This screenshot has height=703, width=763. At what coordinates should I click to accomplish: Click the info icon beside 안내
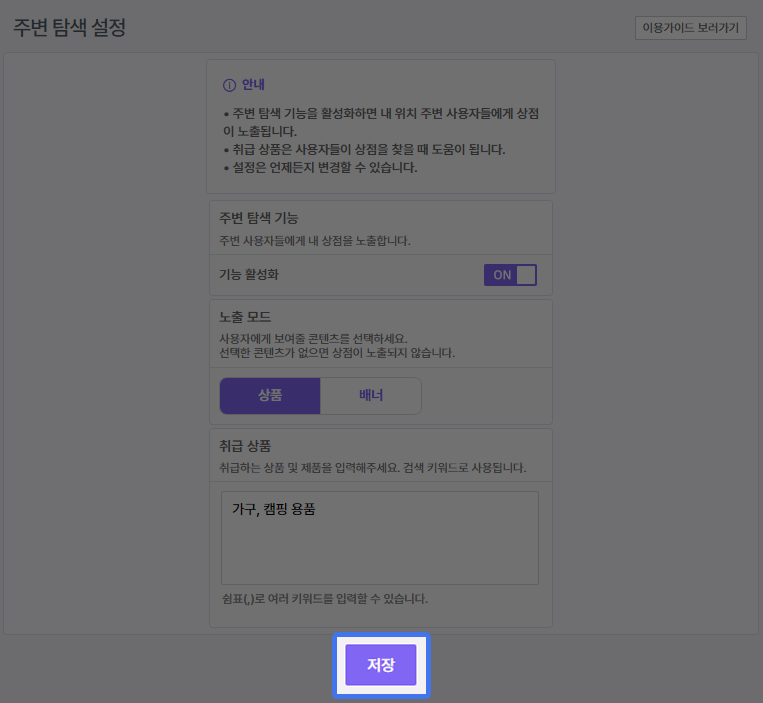[x=229, y=85]
